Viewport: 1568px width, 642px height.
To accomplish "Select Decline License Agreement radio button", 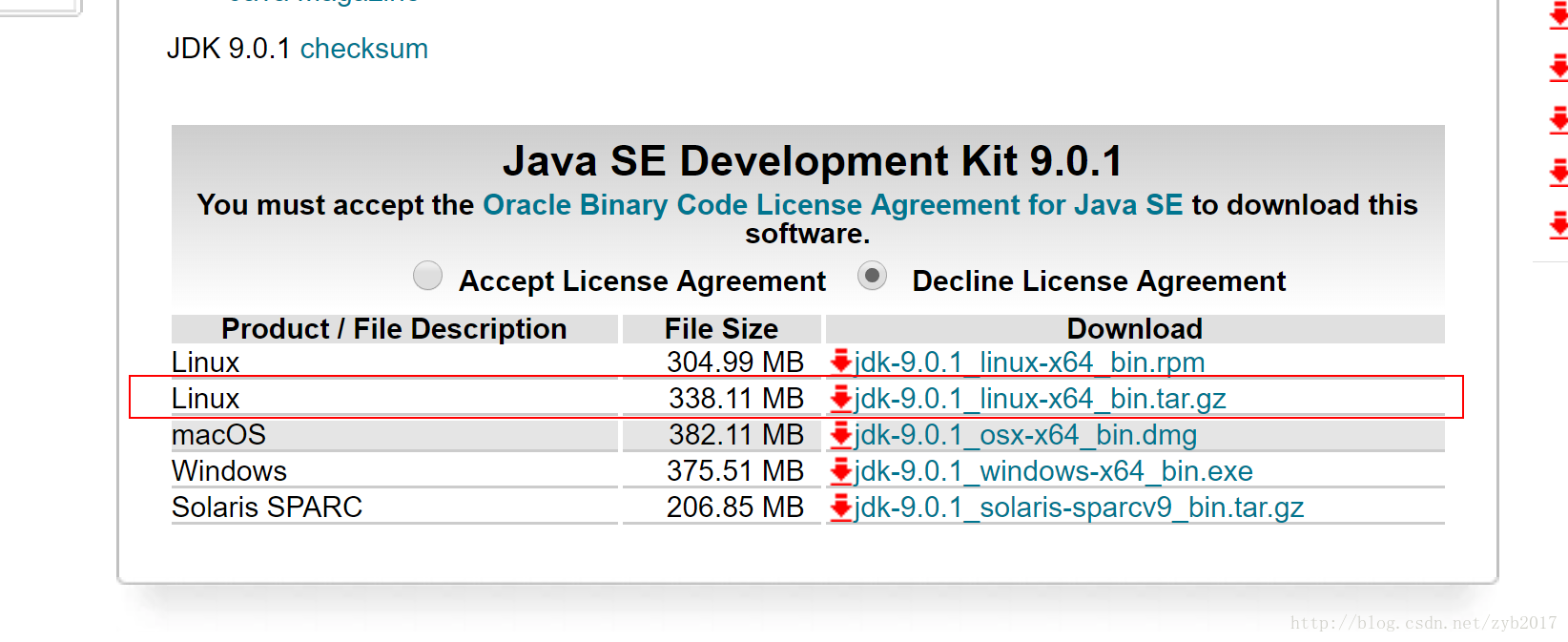I will pos(872,276).
